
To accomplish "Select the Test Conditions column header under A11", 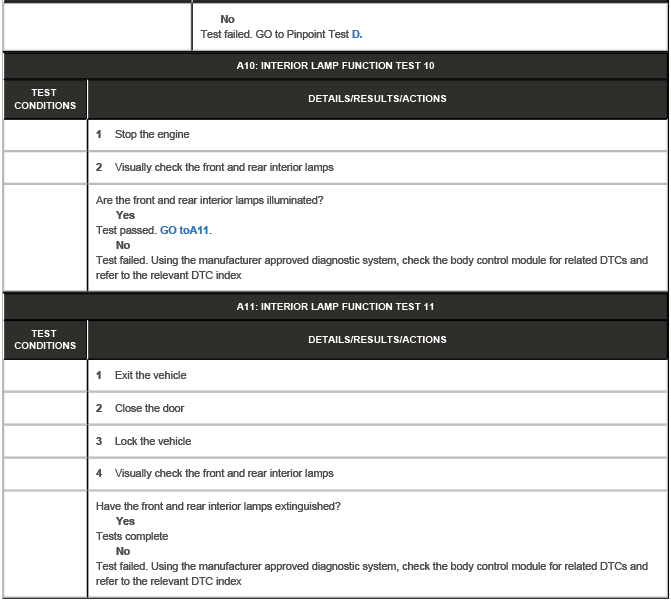I will point(45,340).
